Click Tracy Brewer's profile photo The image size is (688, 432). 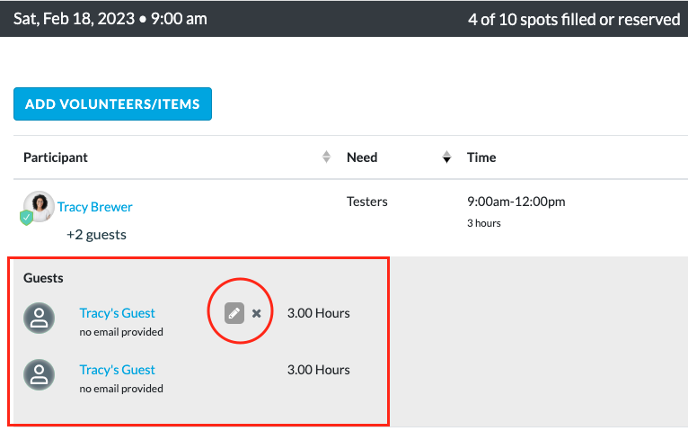[39, 206]
